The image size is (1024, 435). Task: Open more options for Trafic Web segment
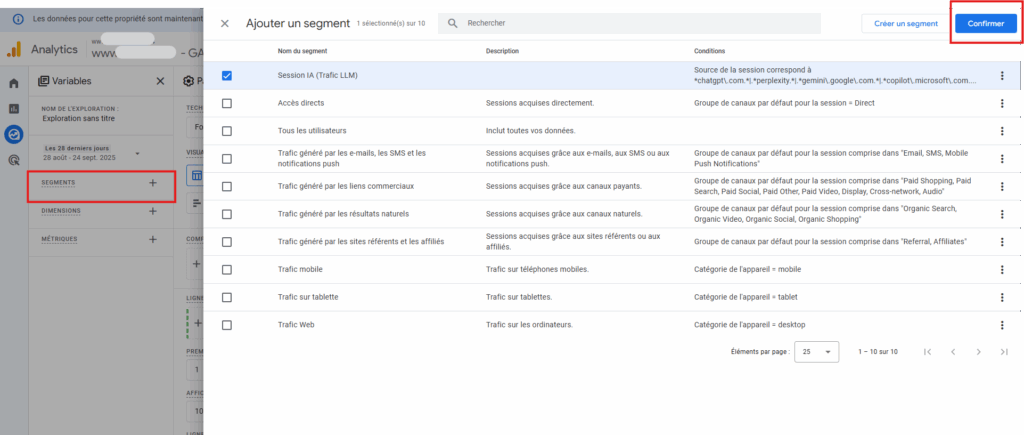click(x=1002, y=325)
